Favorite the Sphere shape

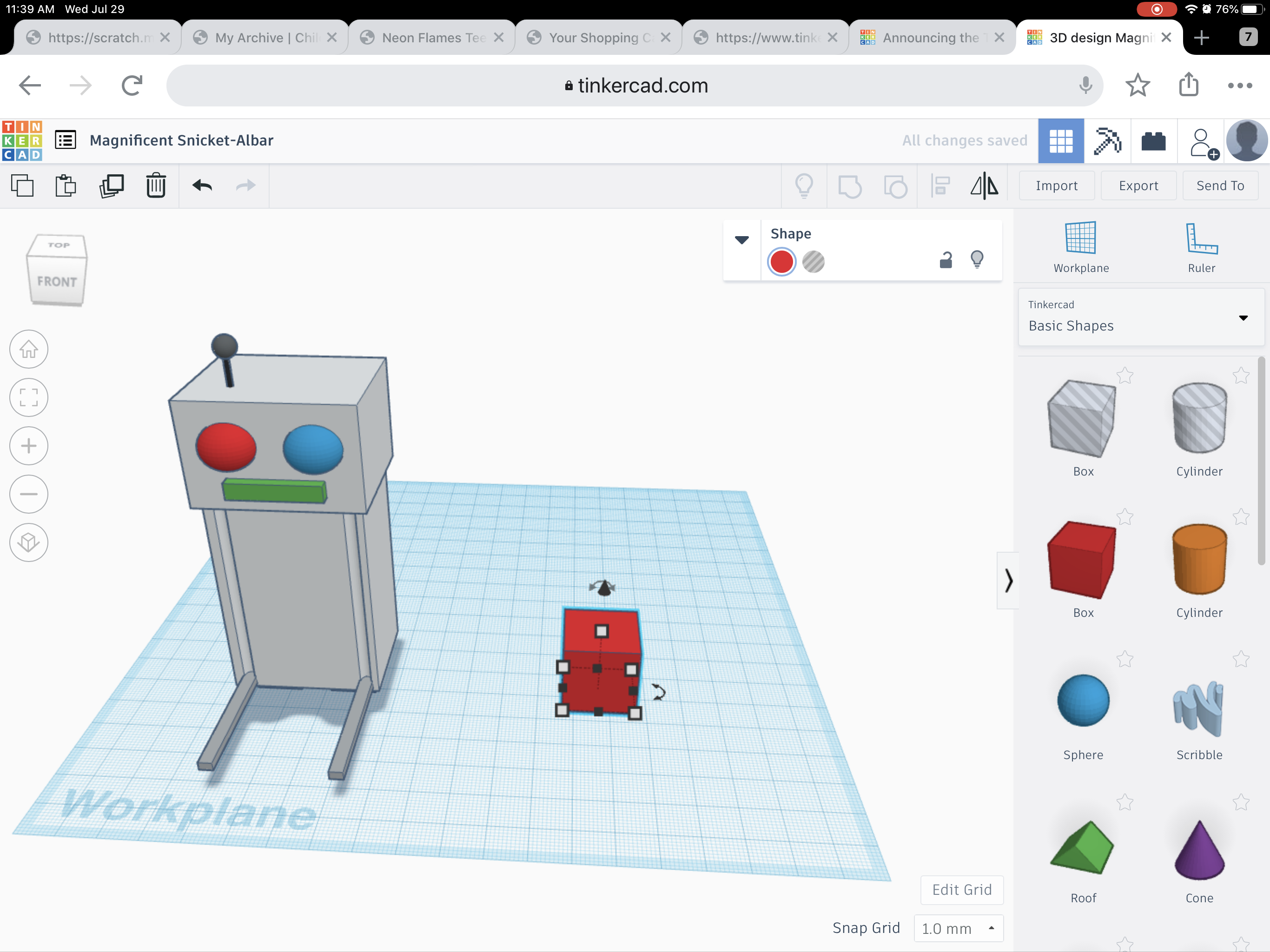pos(1125,659)
